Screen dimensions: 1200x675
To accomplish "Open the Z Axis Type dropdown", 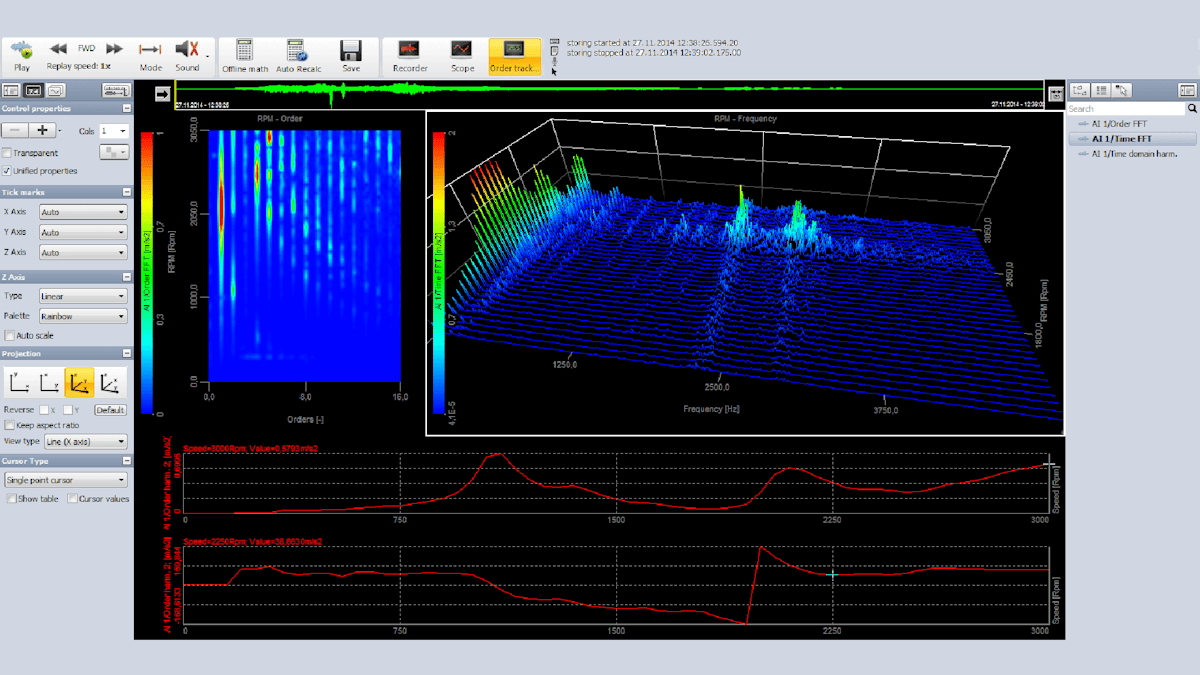I will point(83,296).
